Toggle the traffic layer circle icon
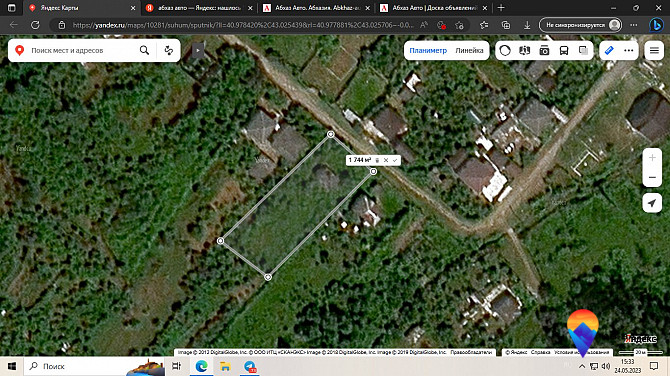This screenshot has height=376, width=670. 505,50
